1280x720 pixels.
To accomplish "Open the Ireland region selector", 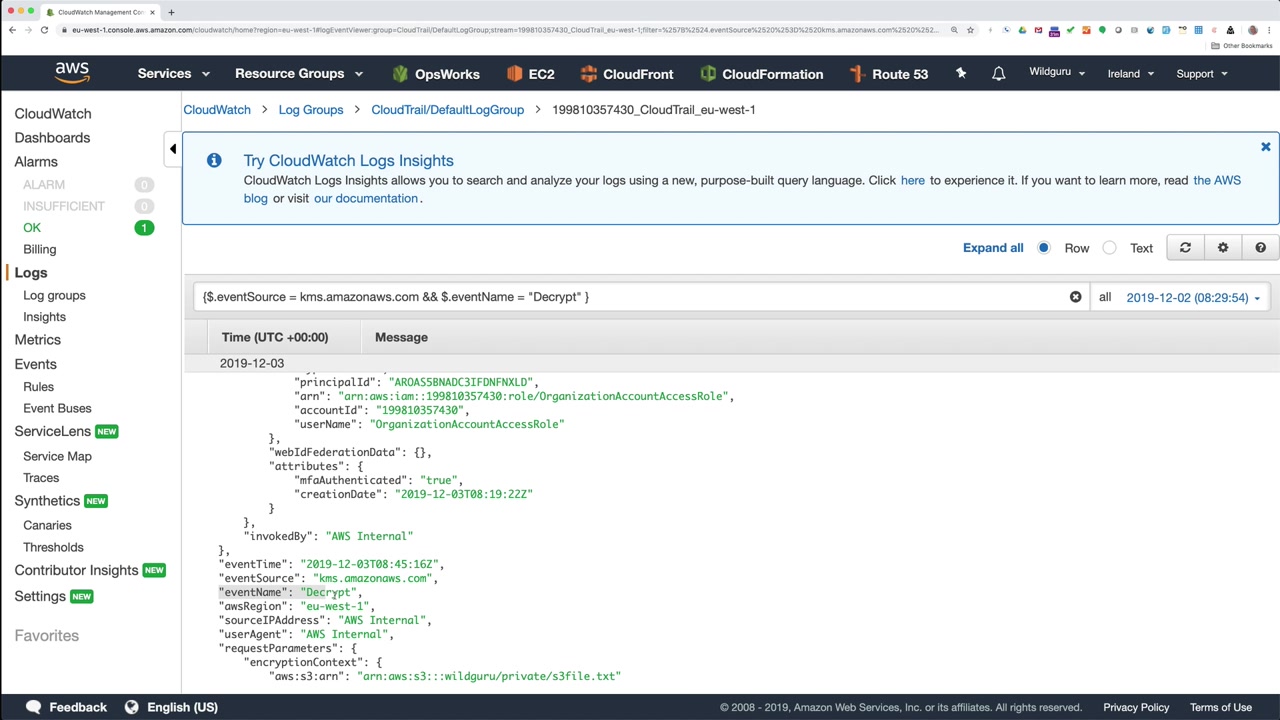I will click(1130, 74).
